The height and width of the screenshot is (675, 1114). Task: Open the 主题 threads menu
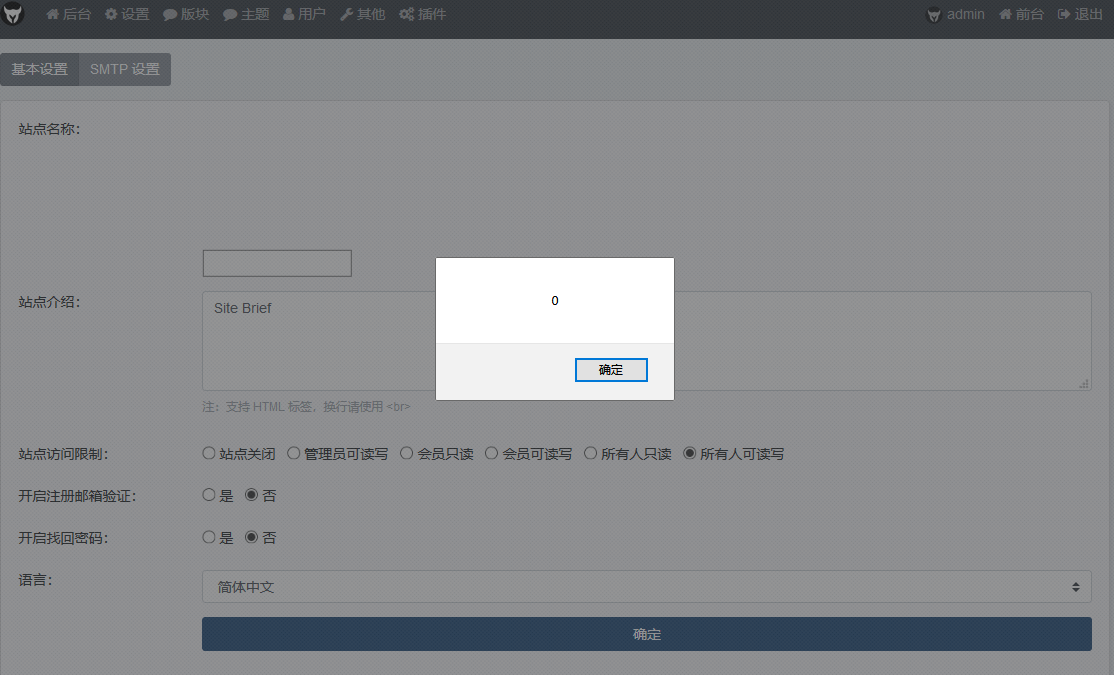(246, 14)
